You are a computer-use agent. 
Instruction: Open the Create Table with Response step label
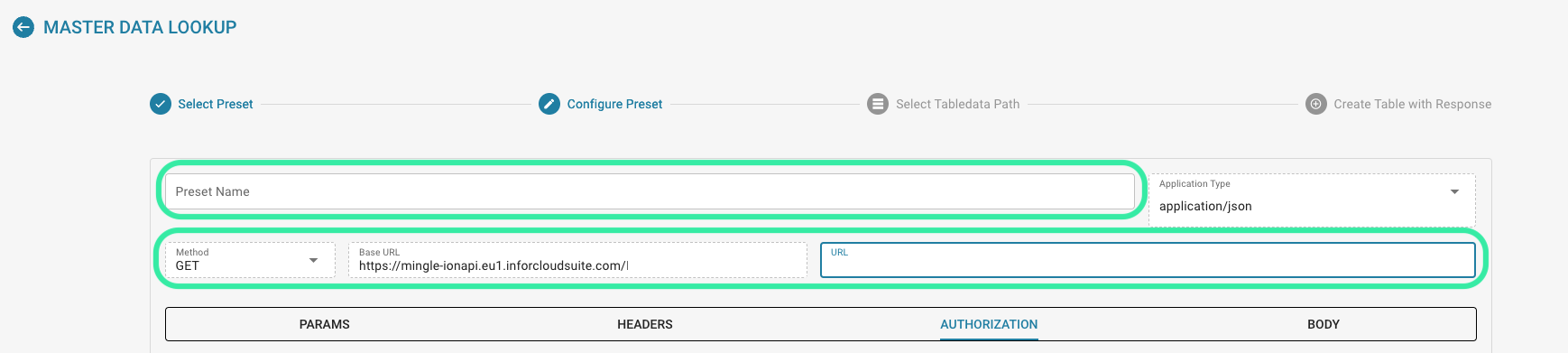[x=1412, y=104]
